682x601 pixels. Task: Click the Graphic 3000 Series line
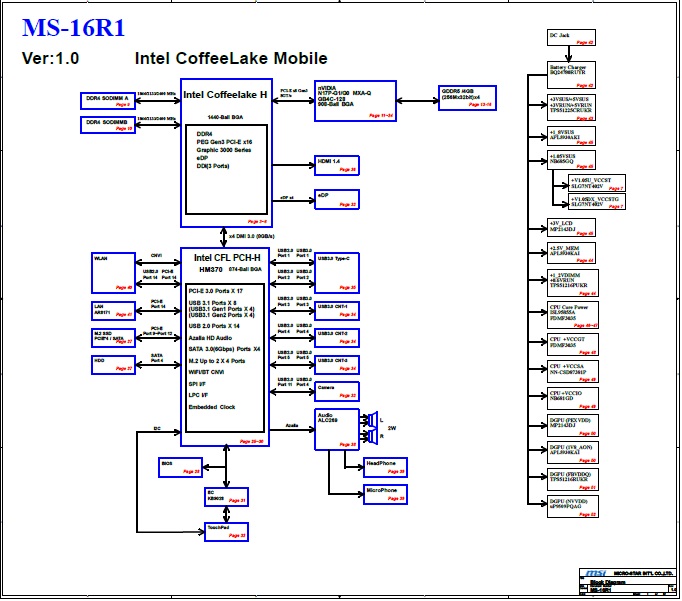tap(224, 150)
